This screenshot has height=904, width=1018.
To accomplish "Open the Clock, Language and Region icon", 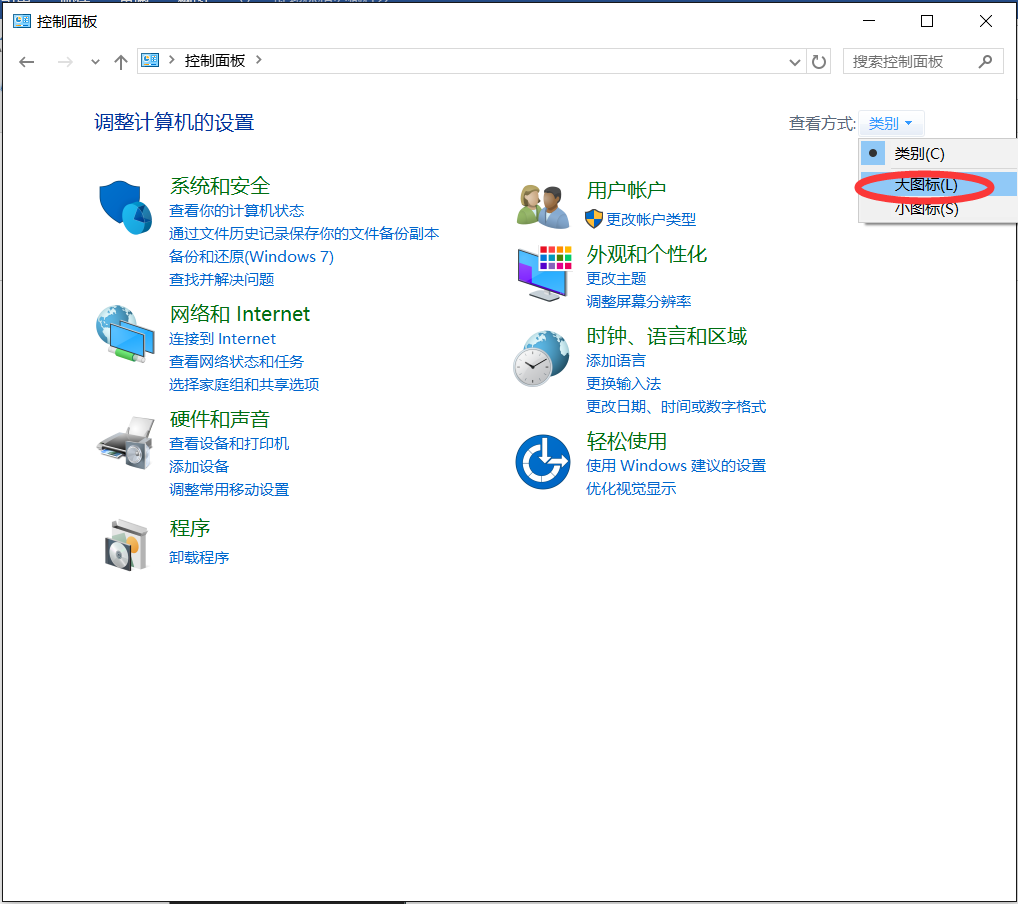I will [543, 358].
